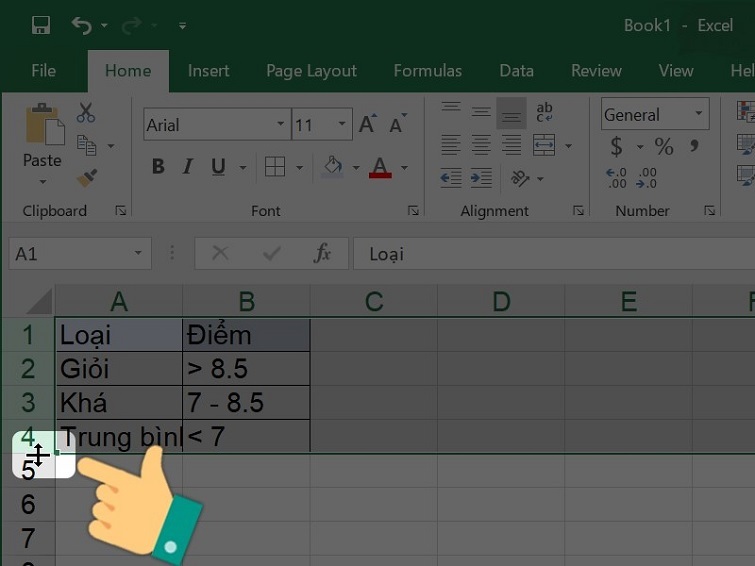Screen dimensions: 755x566
Task: Open Number format dialog launcher
Action: [709, 210]
